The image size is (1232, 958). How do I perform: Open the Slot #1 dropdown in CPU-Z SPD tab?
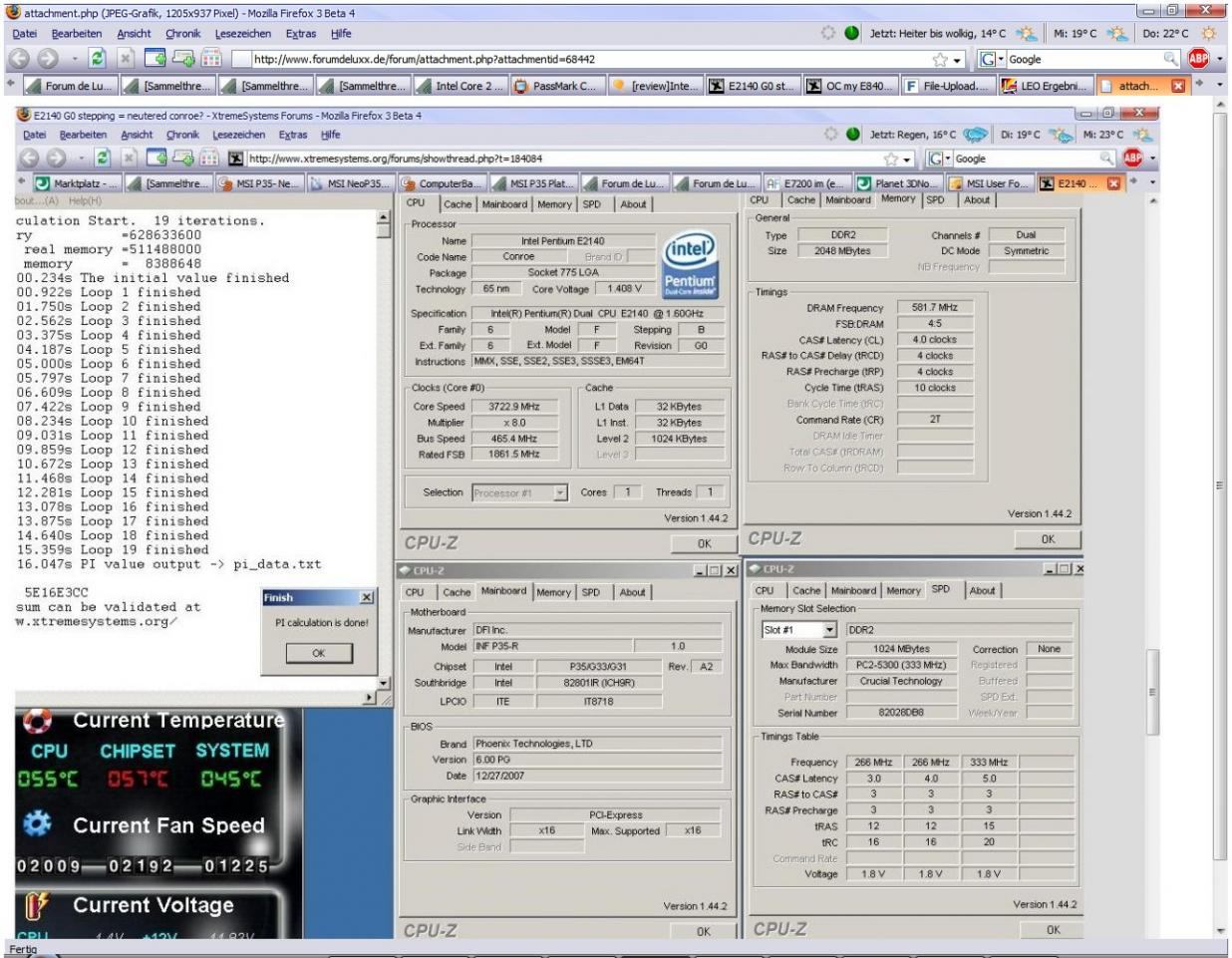[829, 630]
